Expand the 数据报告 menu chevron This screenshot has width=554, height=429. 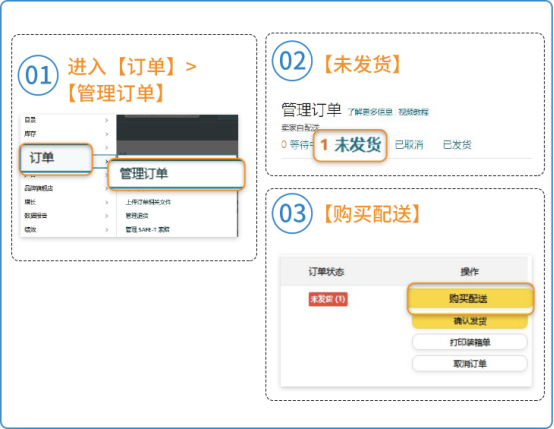(106, 216)
